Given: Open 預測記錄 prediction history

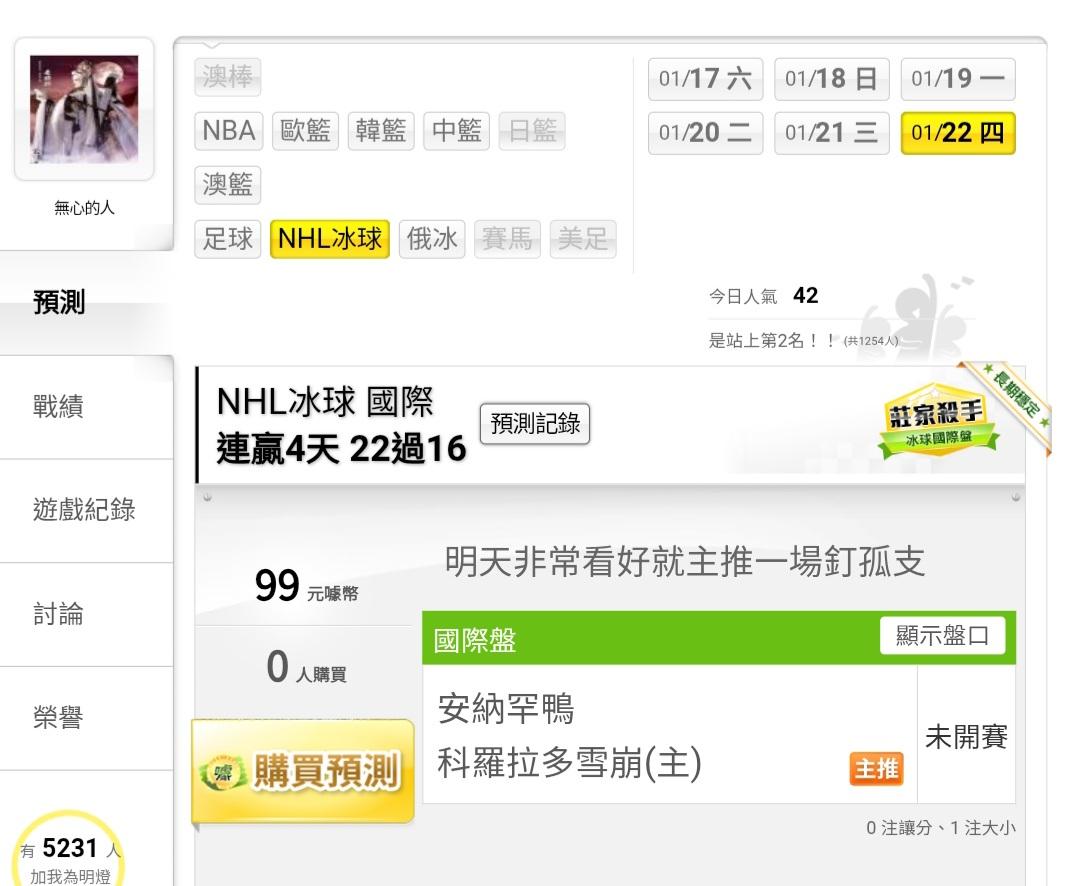Looking at the screenshot, I should [535, 423].
